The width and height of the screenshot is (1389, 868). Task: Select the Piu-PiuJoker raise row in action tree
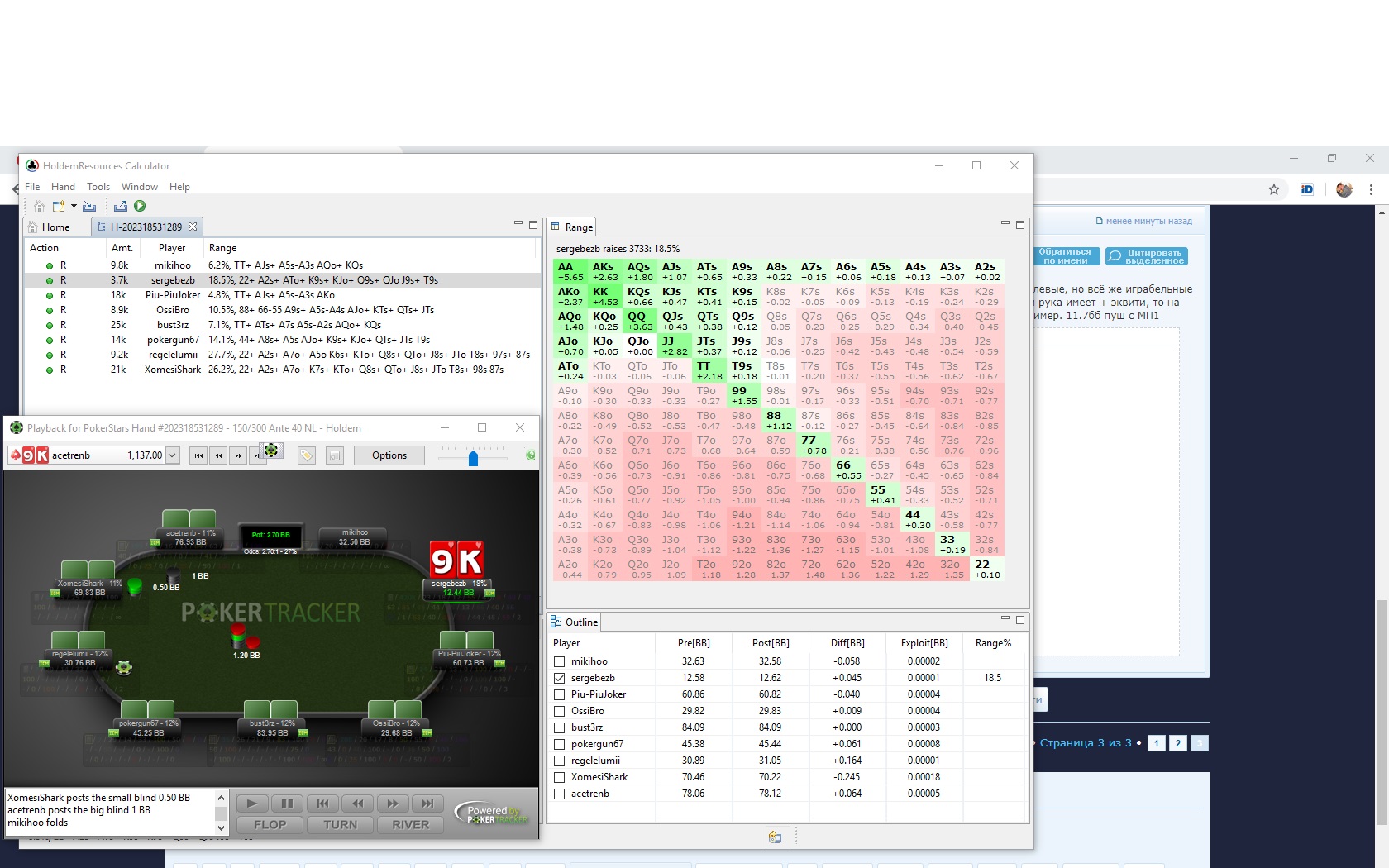tap(283, 295)
